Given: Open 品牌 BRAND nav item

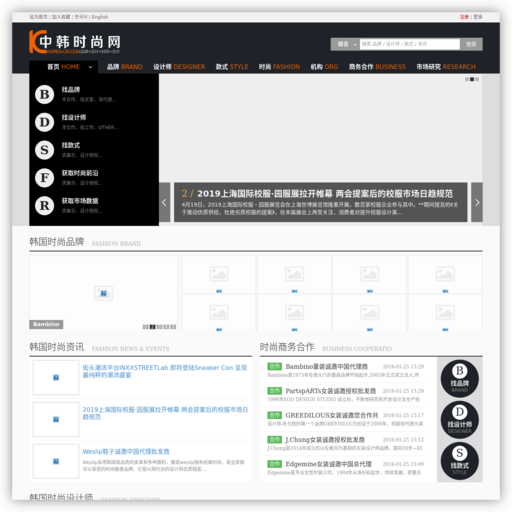Looking at the screenshot, I should 125,67.
